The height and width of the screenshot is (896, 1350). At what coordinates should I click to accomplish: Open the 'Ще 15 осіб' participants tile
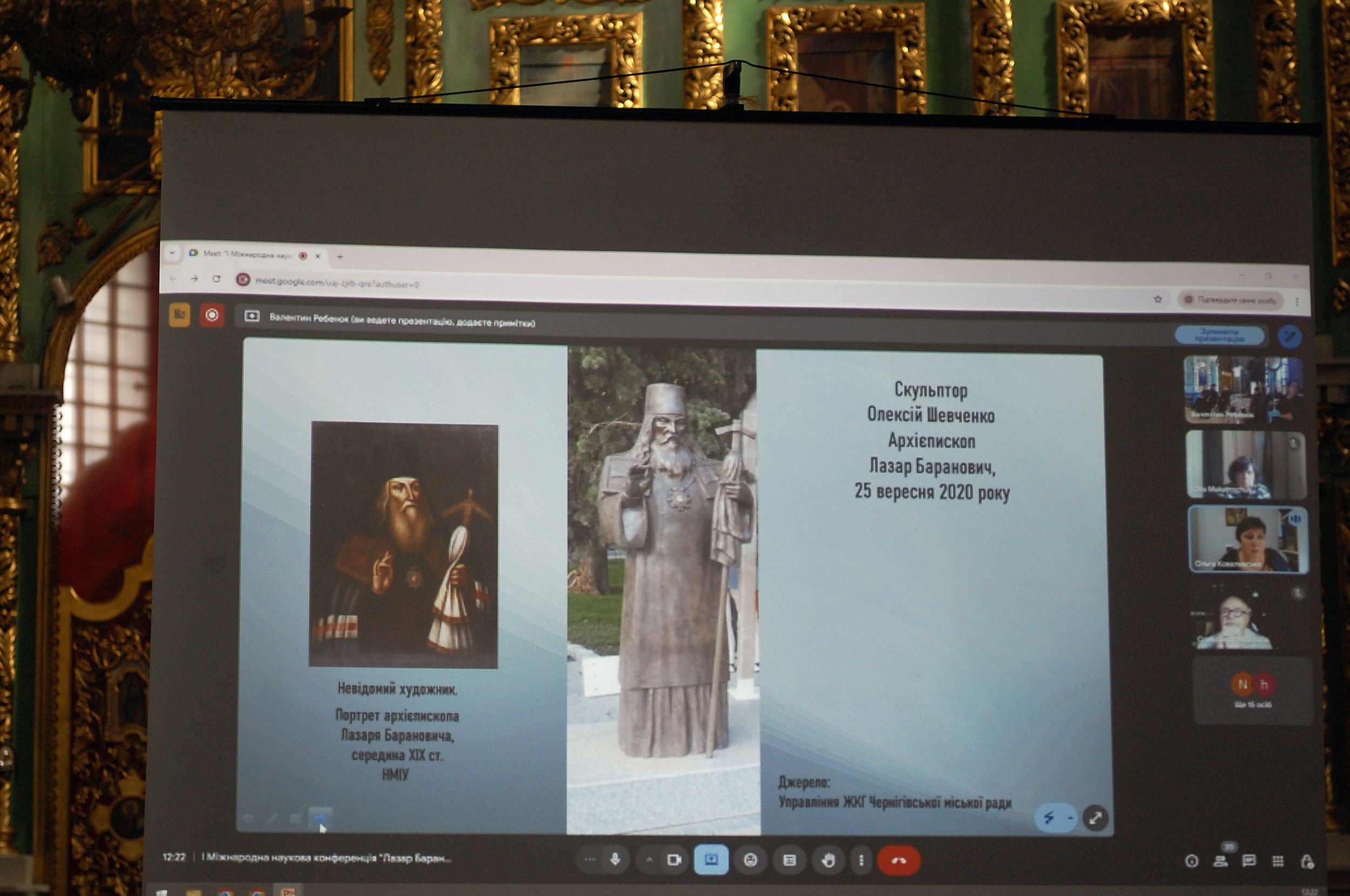point(1253,690)
